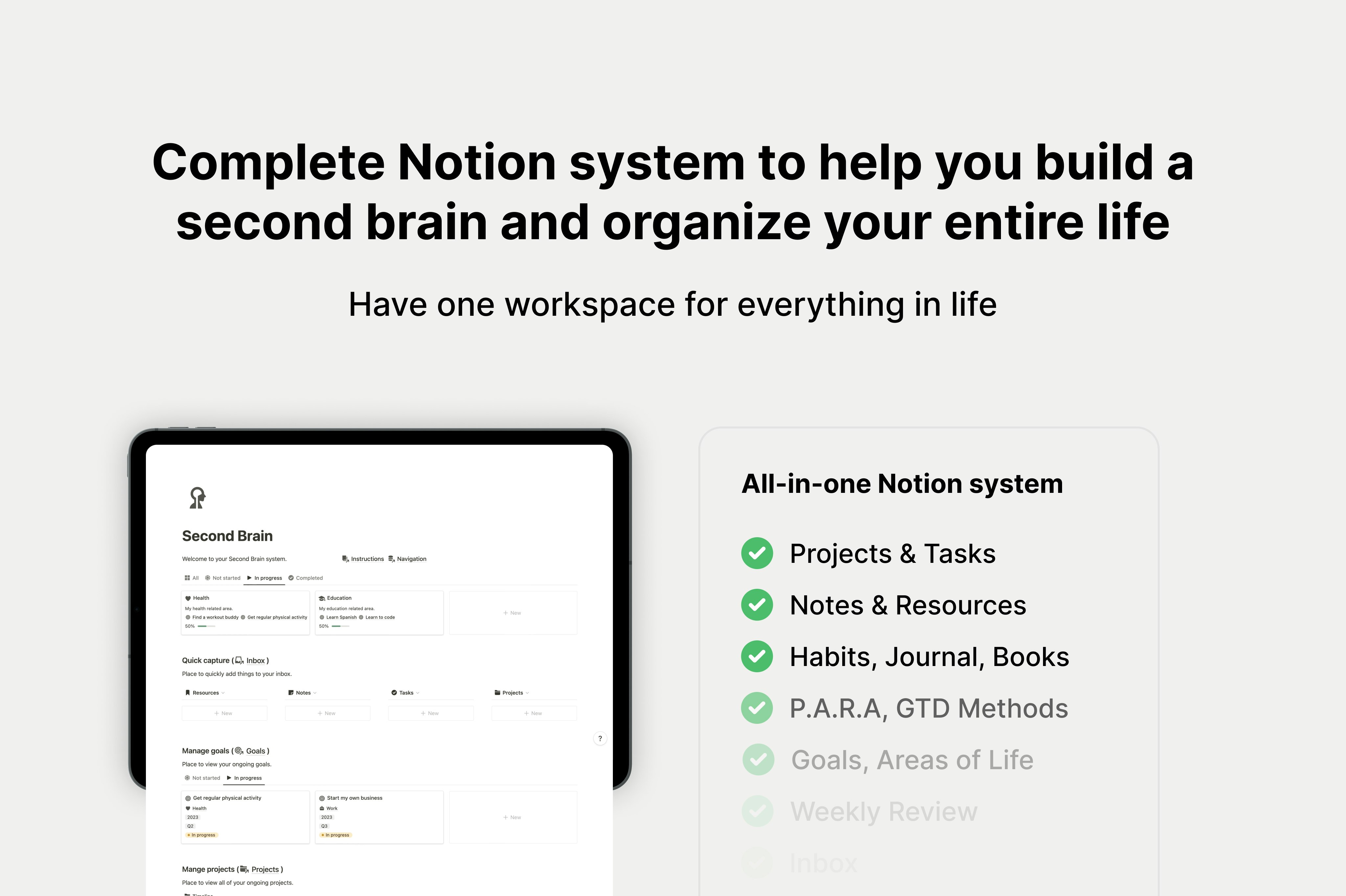Open the Learn to code goal
The image size is (1346, 896).
[x=377, y=617]
